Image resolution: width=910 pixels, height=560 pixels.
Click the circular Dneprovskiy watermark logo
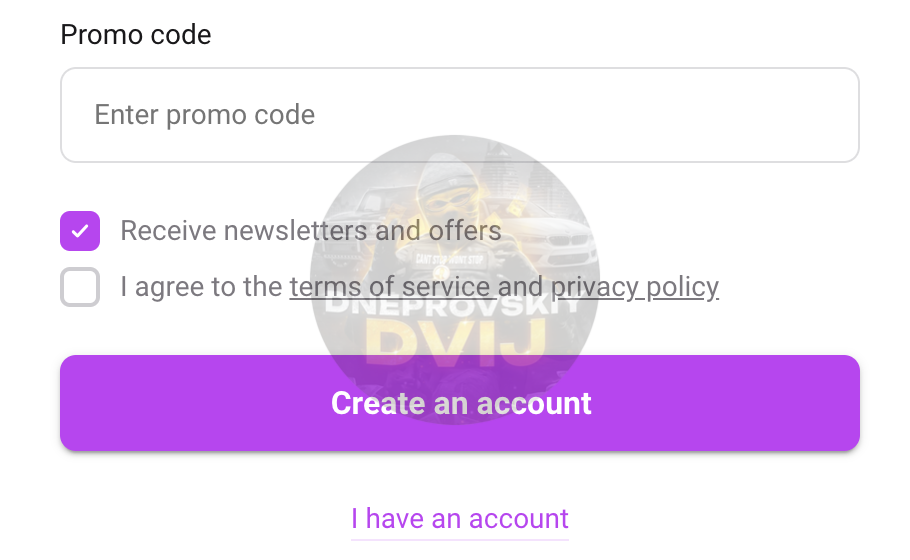click(x=455, y=280)
